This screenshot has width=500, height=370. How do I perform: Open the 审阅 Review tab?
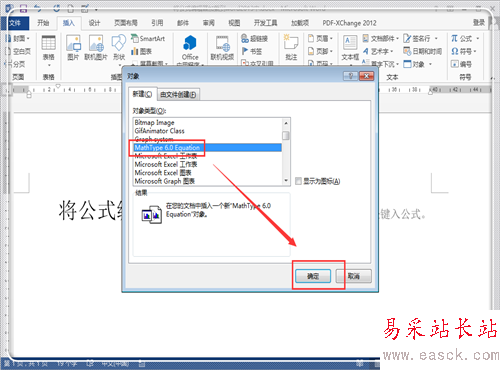tap(209, 23)
